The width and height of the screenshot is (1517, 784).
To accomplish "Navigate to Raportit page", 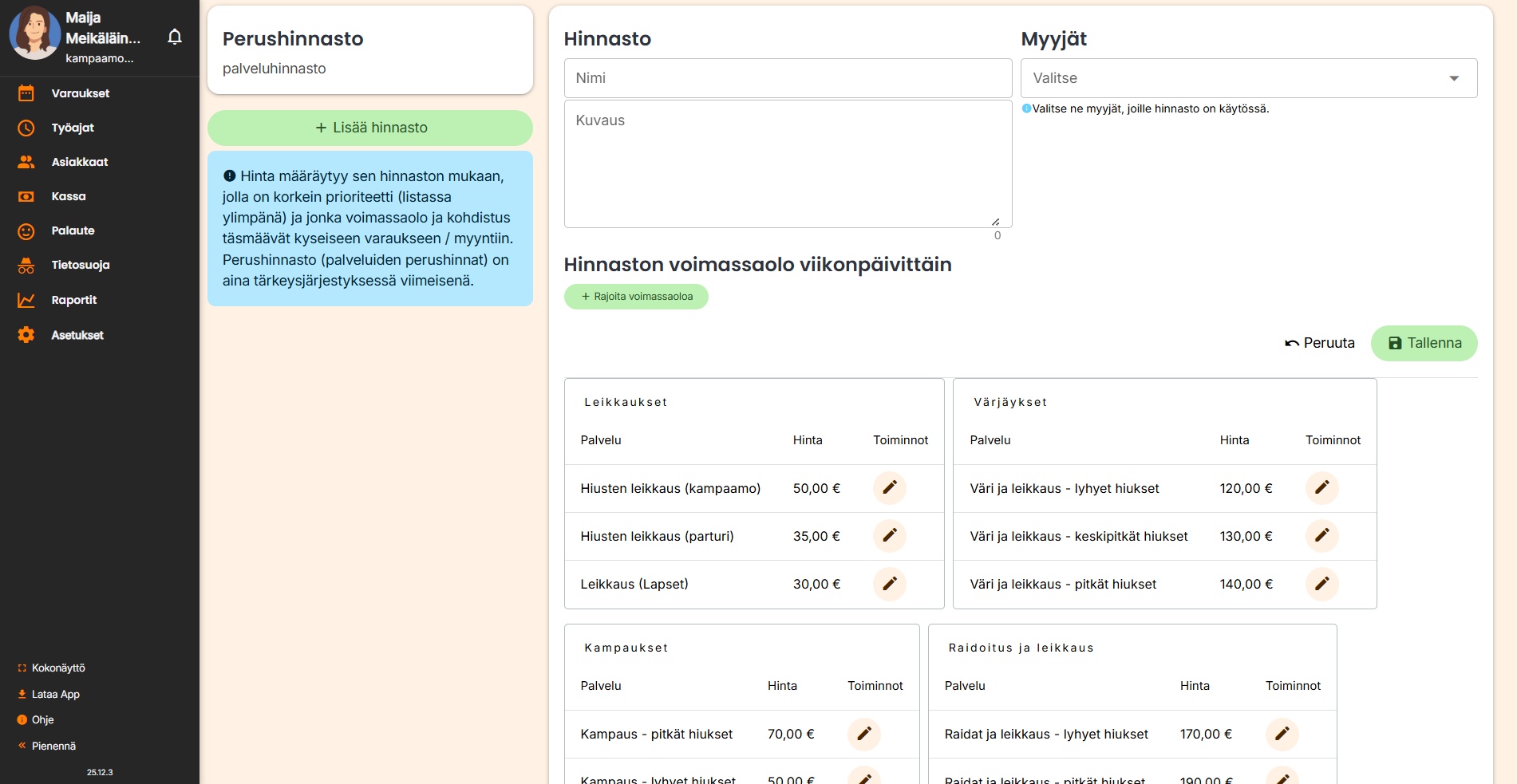I will point(74,300).
